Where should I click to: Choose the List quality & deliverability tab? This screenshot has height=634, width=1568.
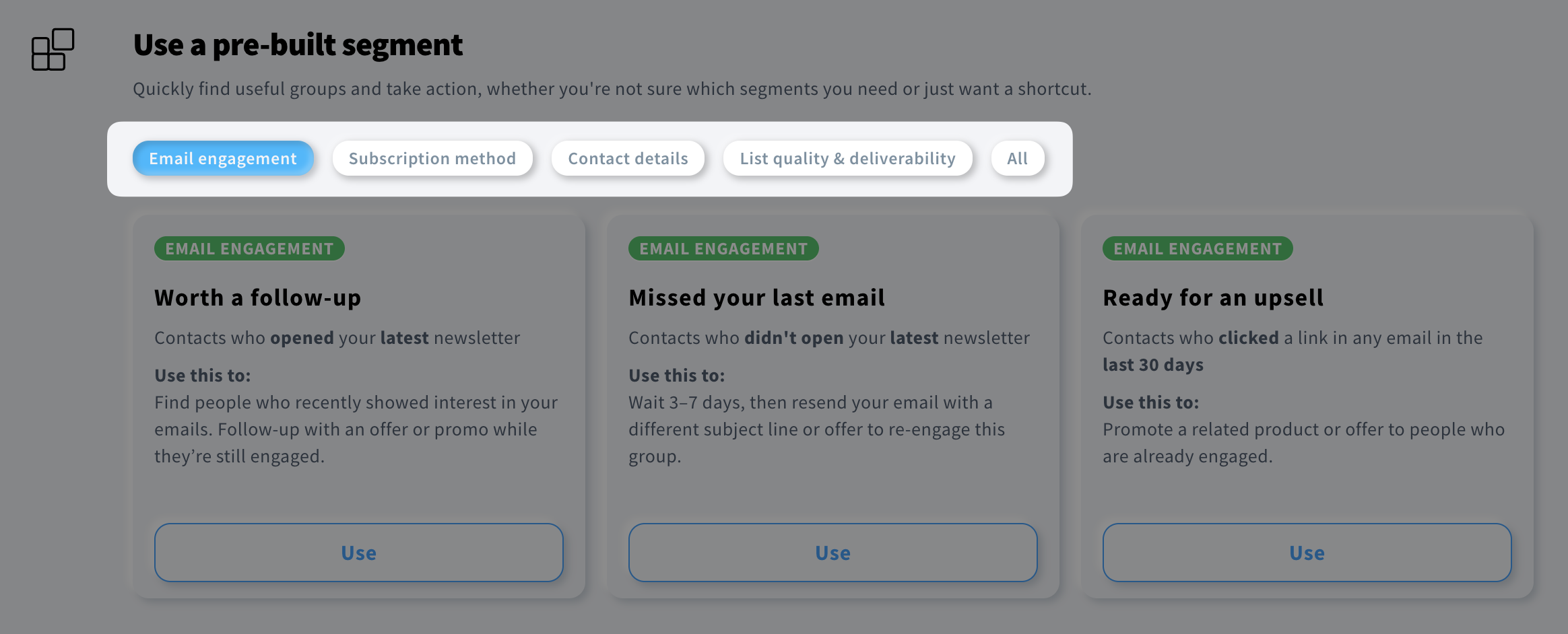(x=847, y=159)
